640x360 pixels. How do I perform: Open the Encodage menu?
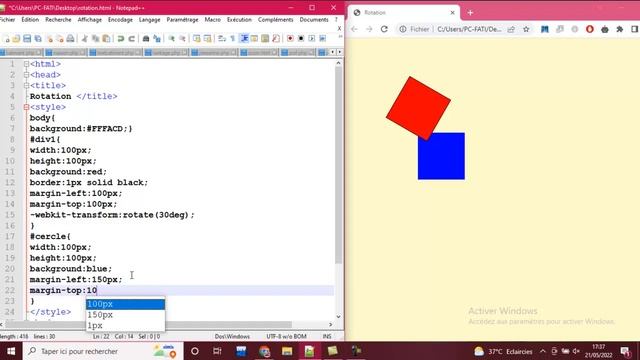pyautogui.click(x=120, y=20)
